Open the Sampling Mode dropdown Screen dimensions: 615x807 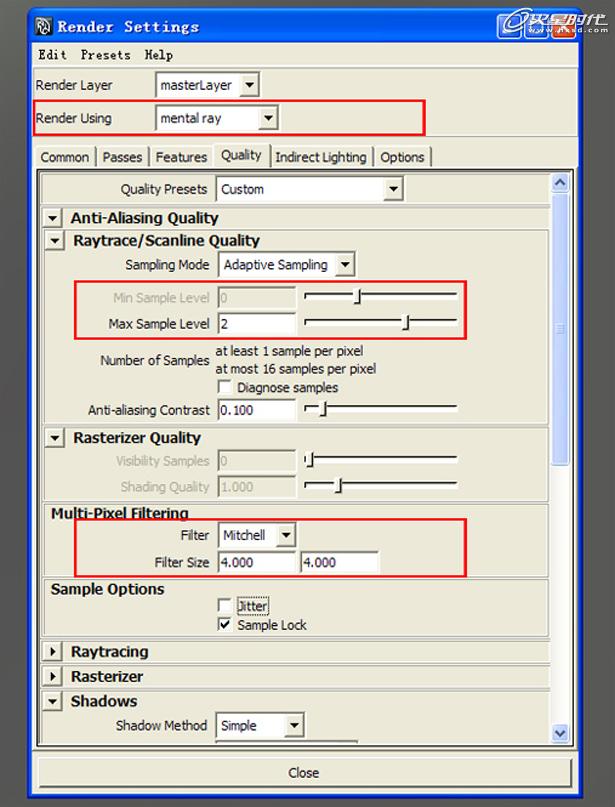tap(287, 265)
